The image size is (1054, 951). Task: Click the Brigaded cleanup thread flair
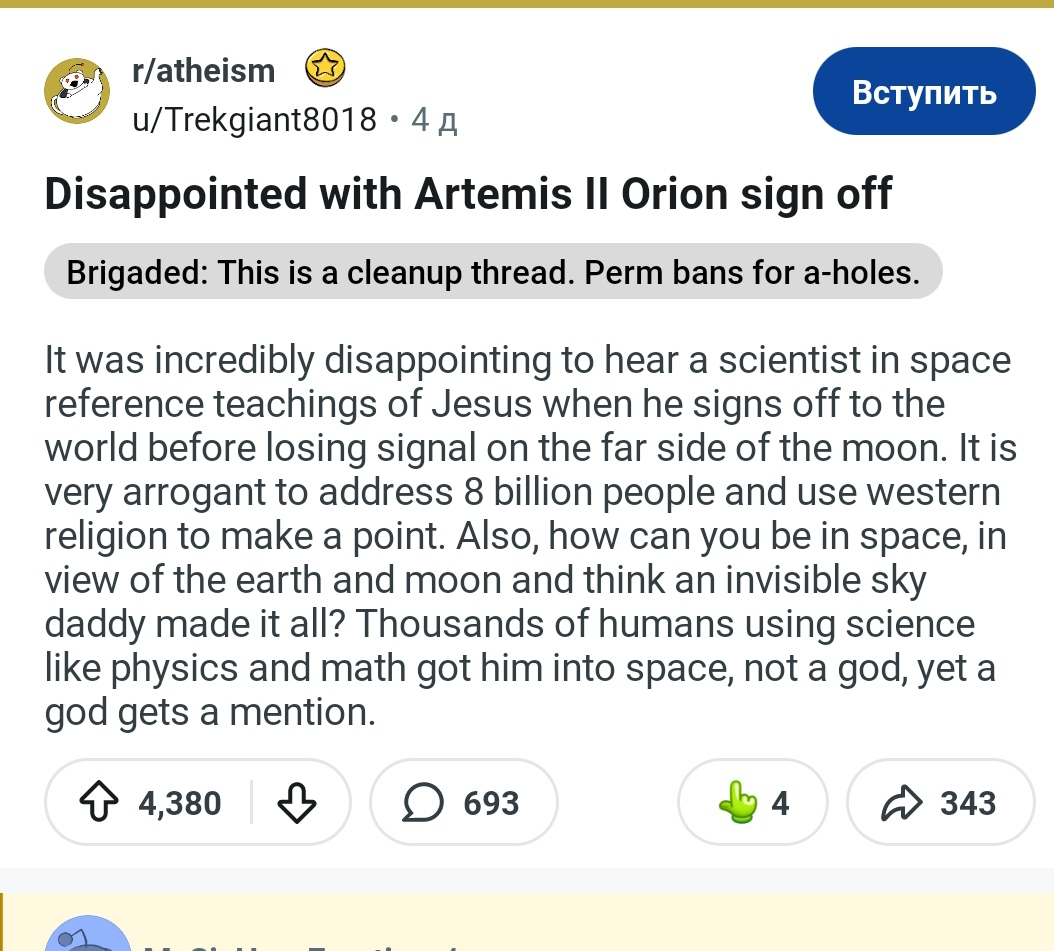[x=493, y=272]
